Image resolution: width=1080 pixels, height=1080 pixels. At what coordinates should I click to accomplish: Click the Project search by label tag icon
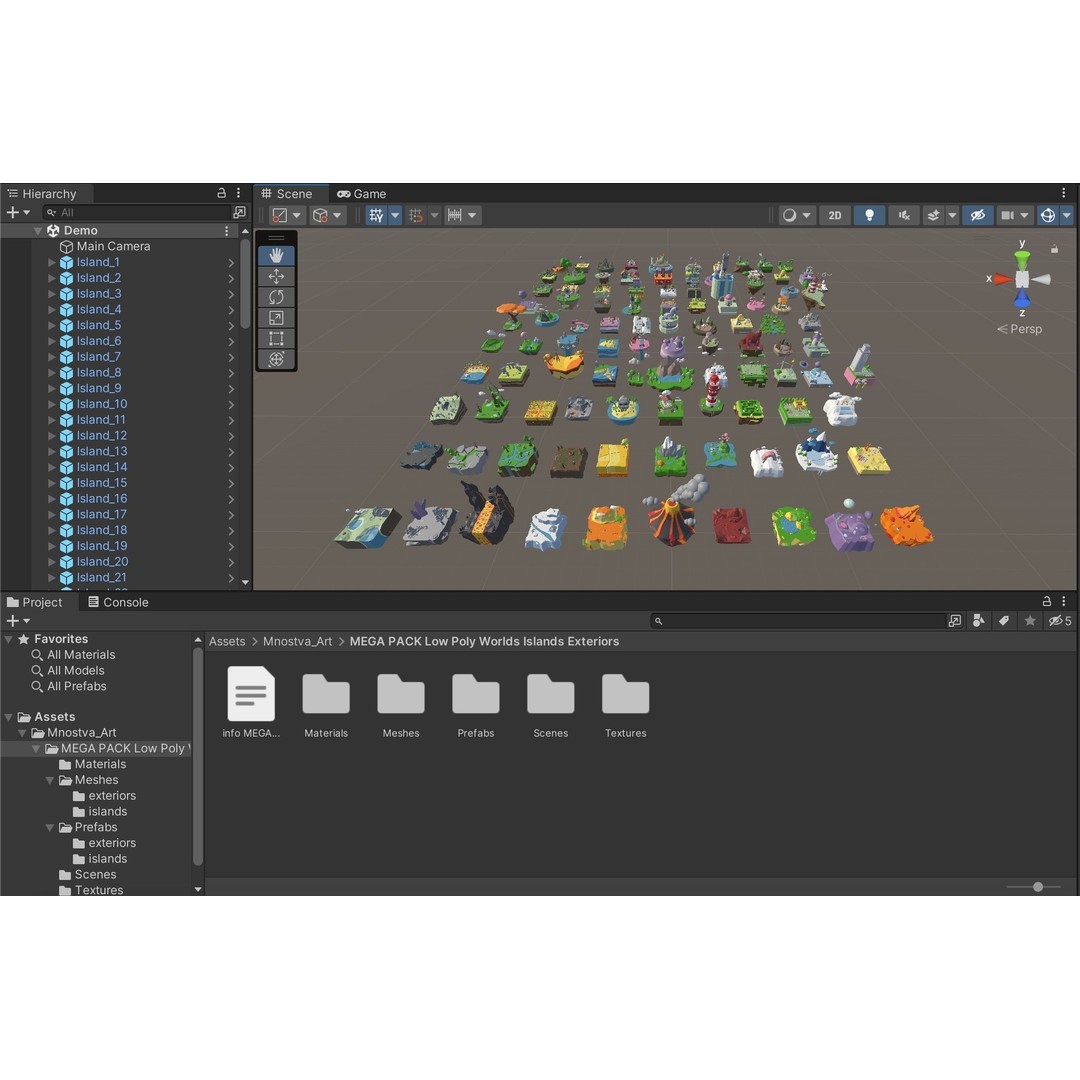click(x=1004, y=621)
